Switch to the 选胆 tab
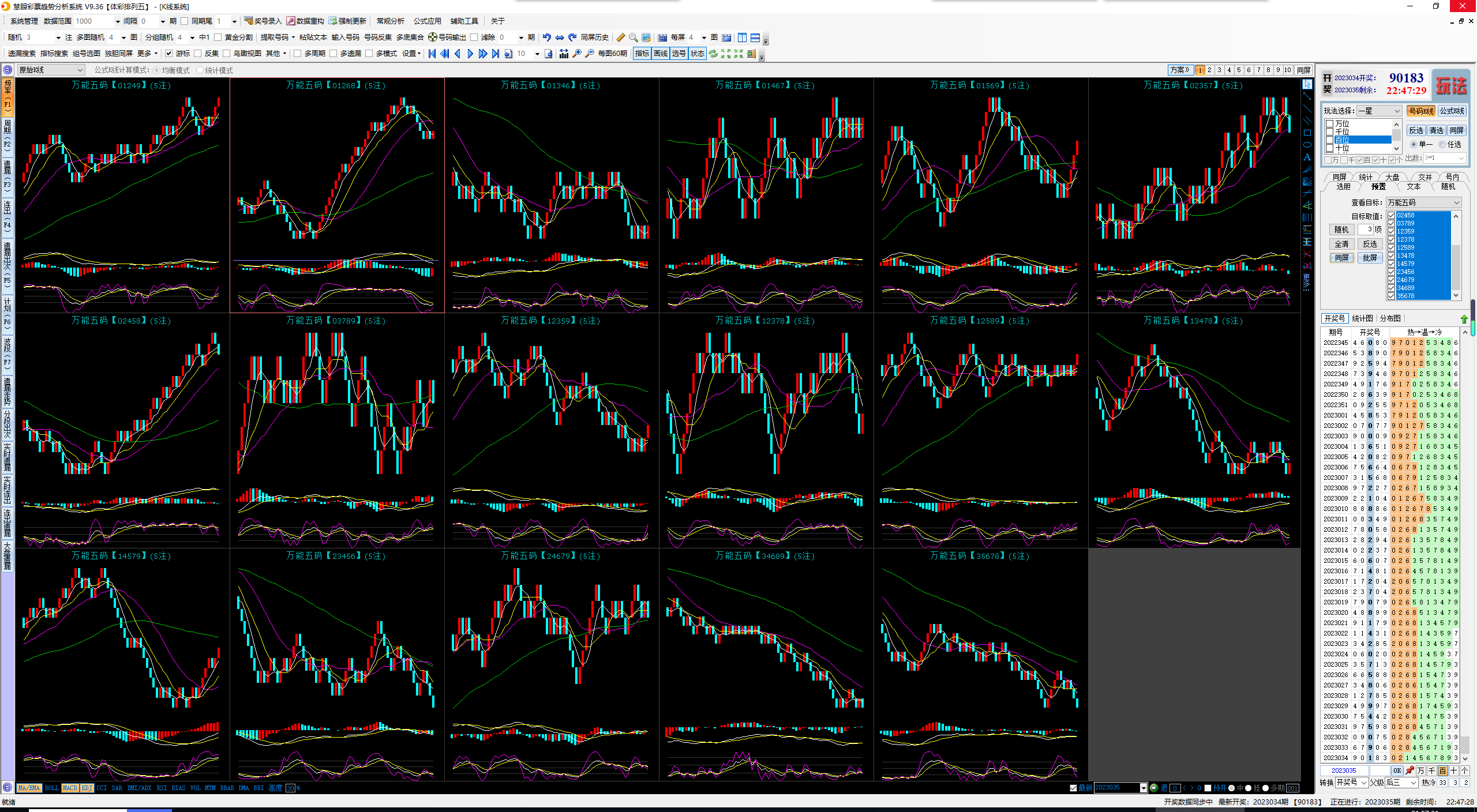The width and height of the screenshot is (1477, 812). pyautogui.click(x=1343, y=186)
